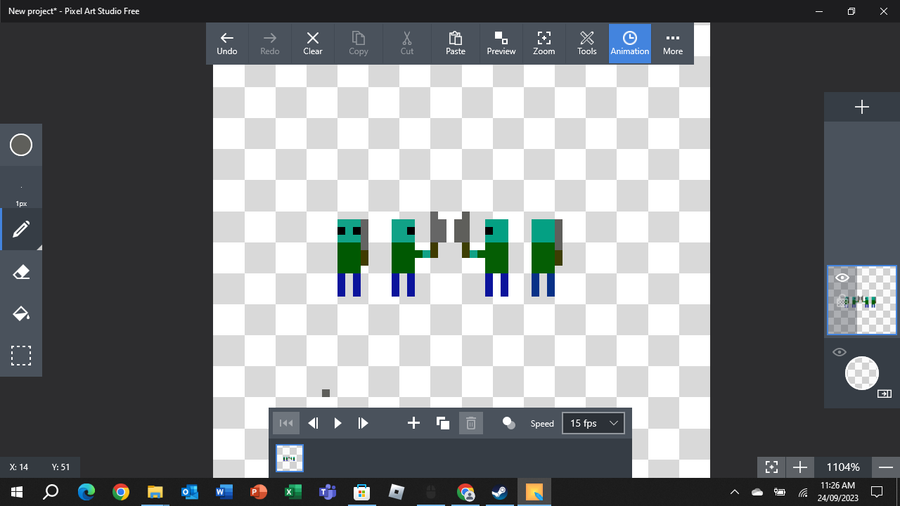This screenshot has height=506, width=900.
Task: Open Windows search from taskbar
Action: [x=51, y=492]
